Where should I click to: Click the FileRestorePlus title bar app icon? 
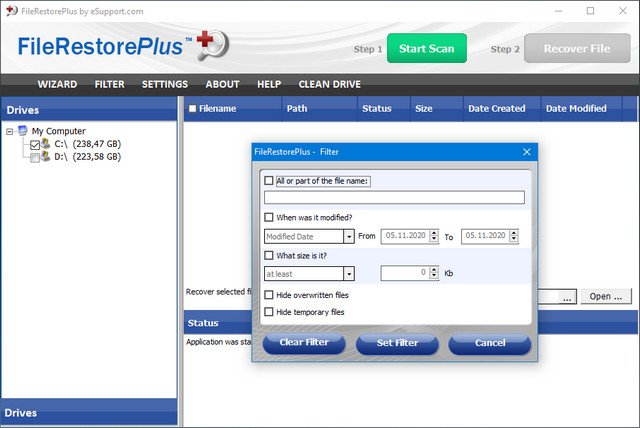11,11
